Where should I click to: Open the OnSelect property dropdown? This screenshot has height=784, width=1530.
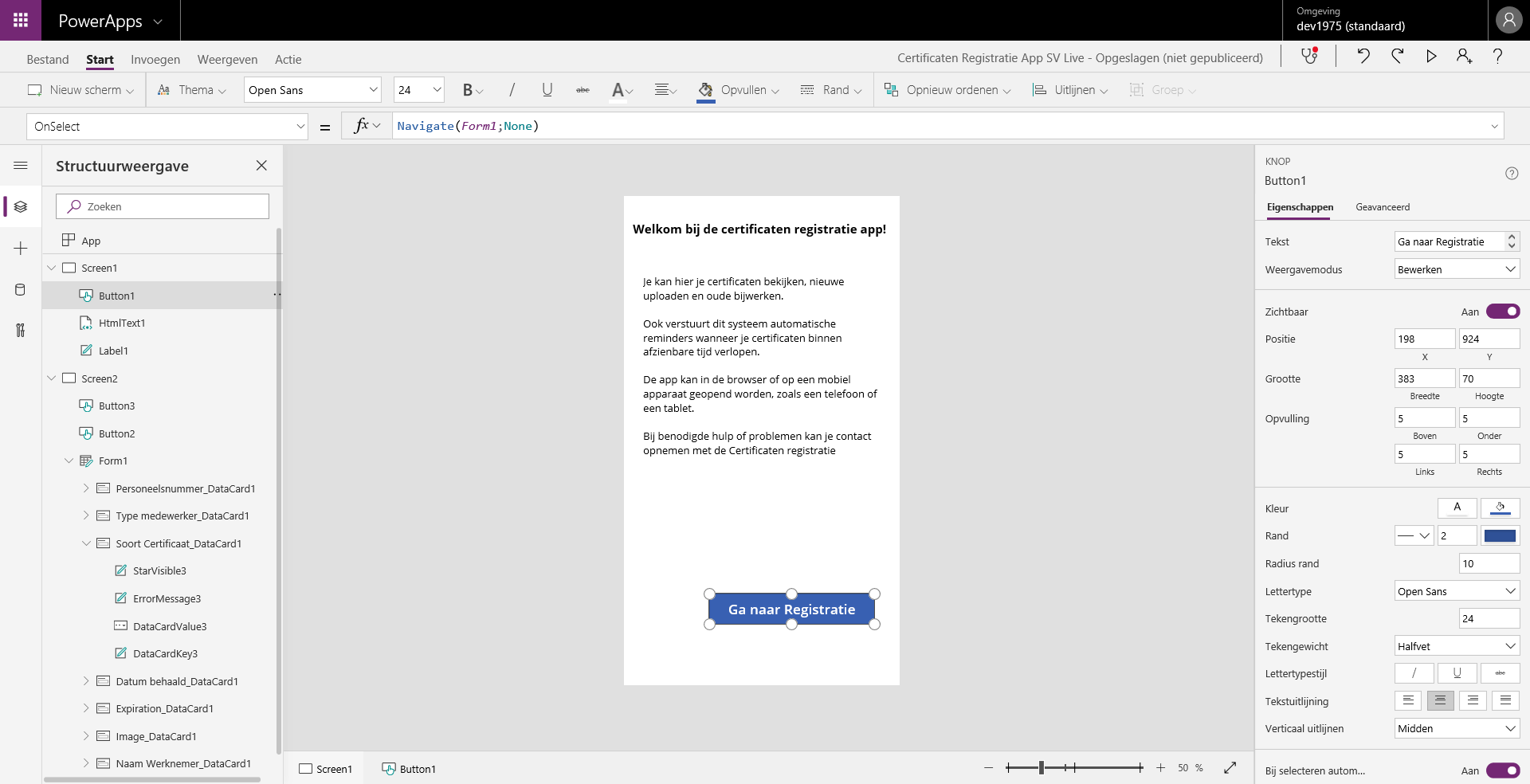pyautogui.click(x=167, y=126)
